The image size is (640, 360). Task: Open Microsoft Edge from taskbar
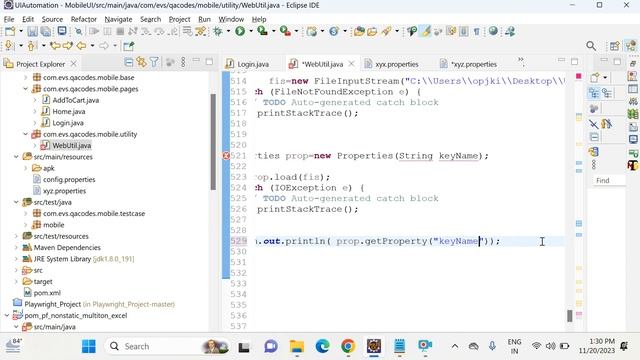tap(322, 347)
